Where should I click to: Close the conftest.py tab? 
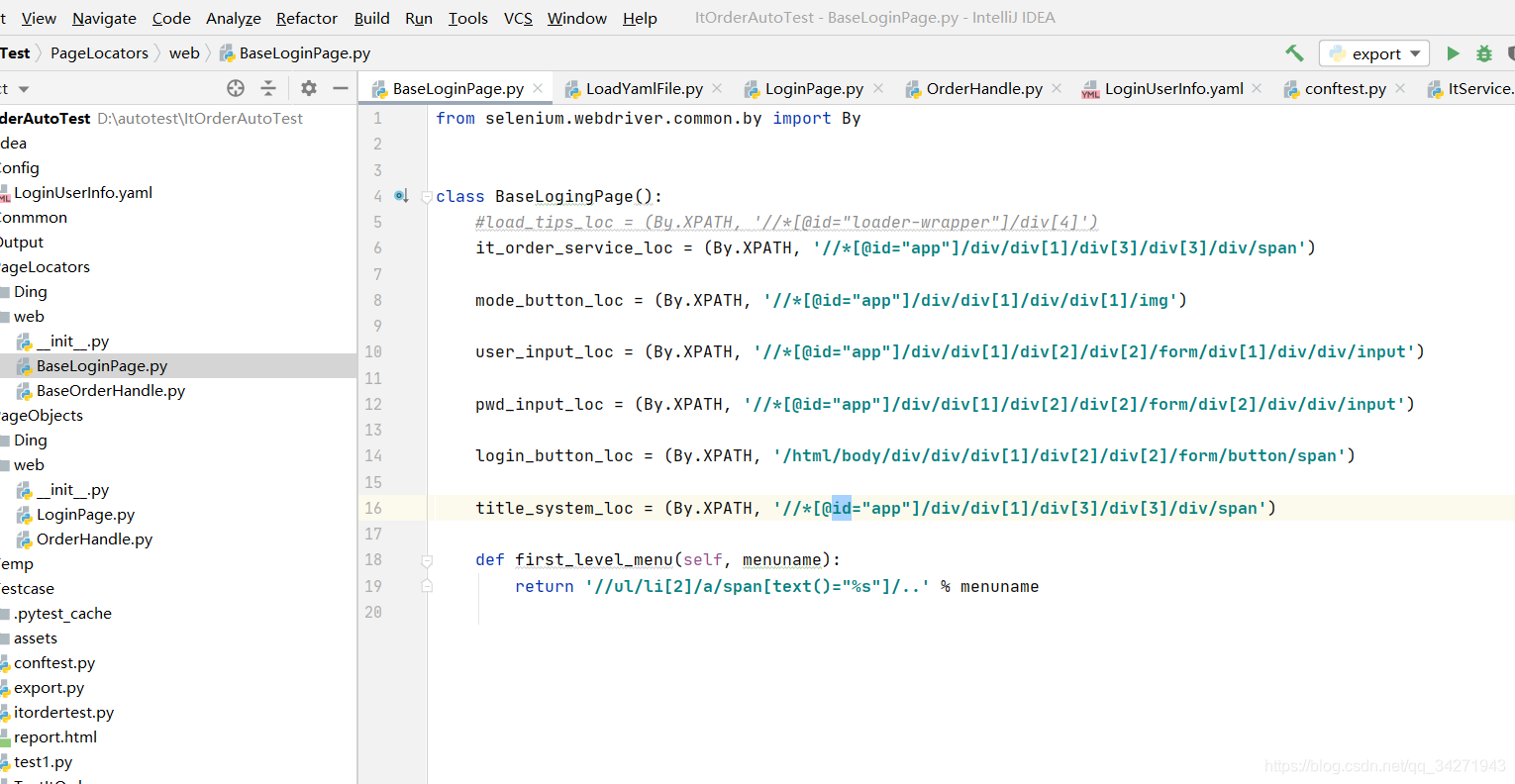coord(1400,88)
